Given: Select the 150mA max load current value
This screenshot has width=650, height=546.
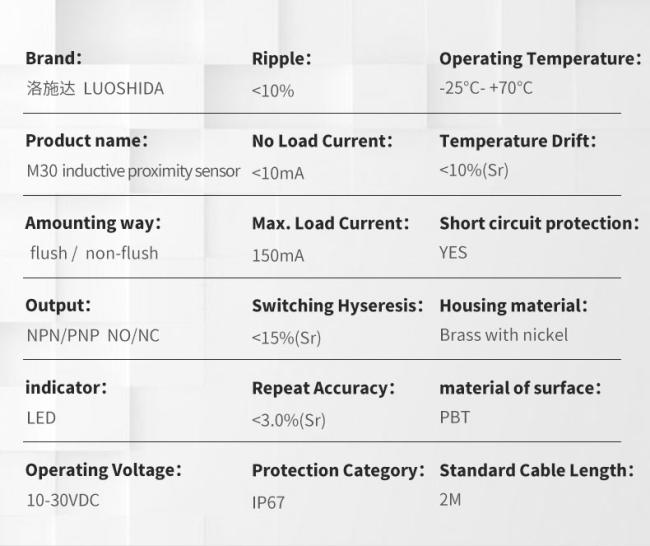Looking at the screenshot, I should [278, 255].
